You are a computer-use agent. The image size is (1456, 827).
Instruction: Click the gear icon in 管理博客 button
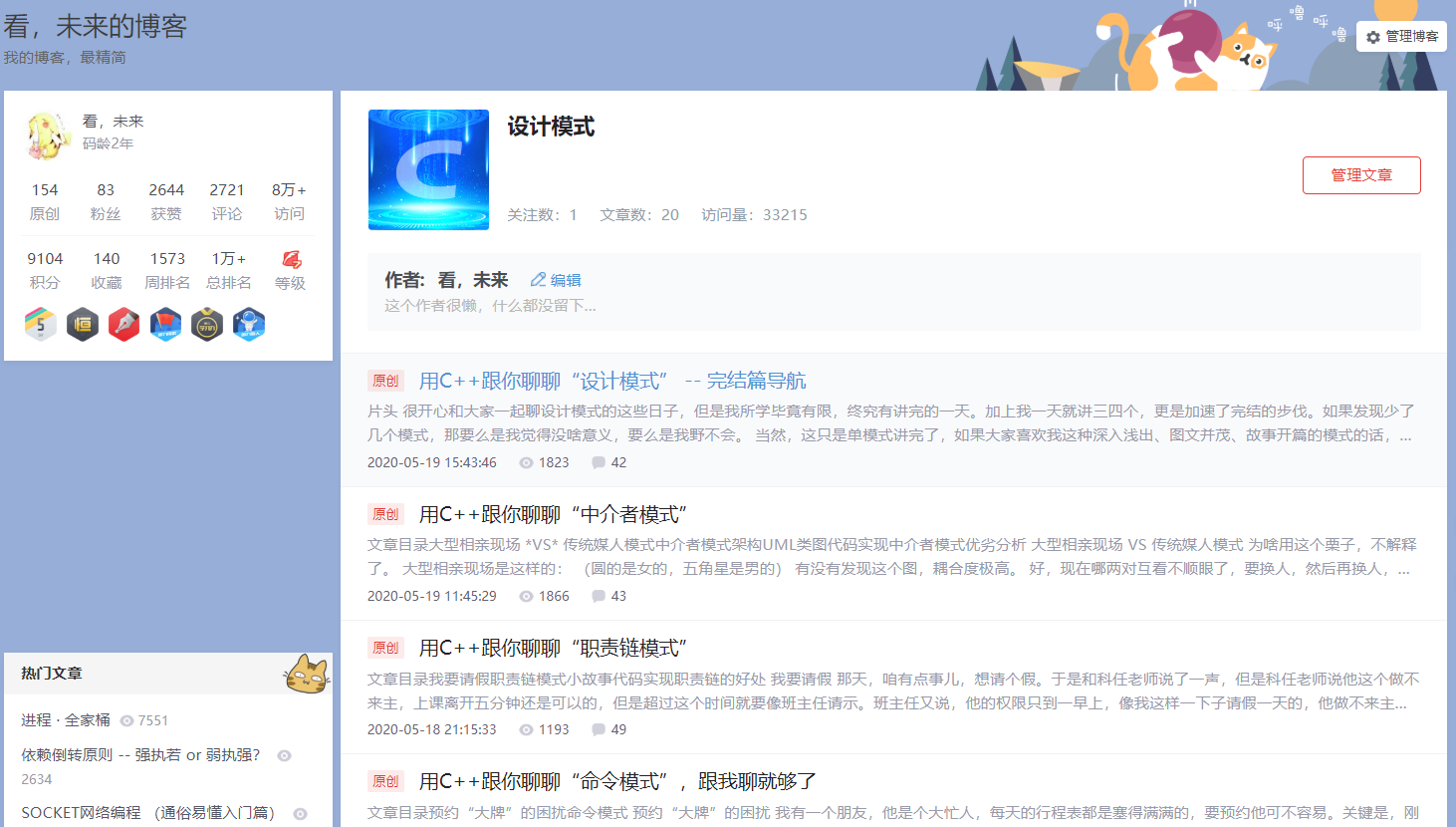click(1373, 37)
